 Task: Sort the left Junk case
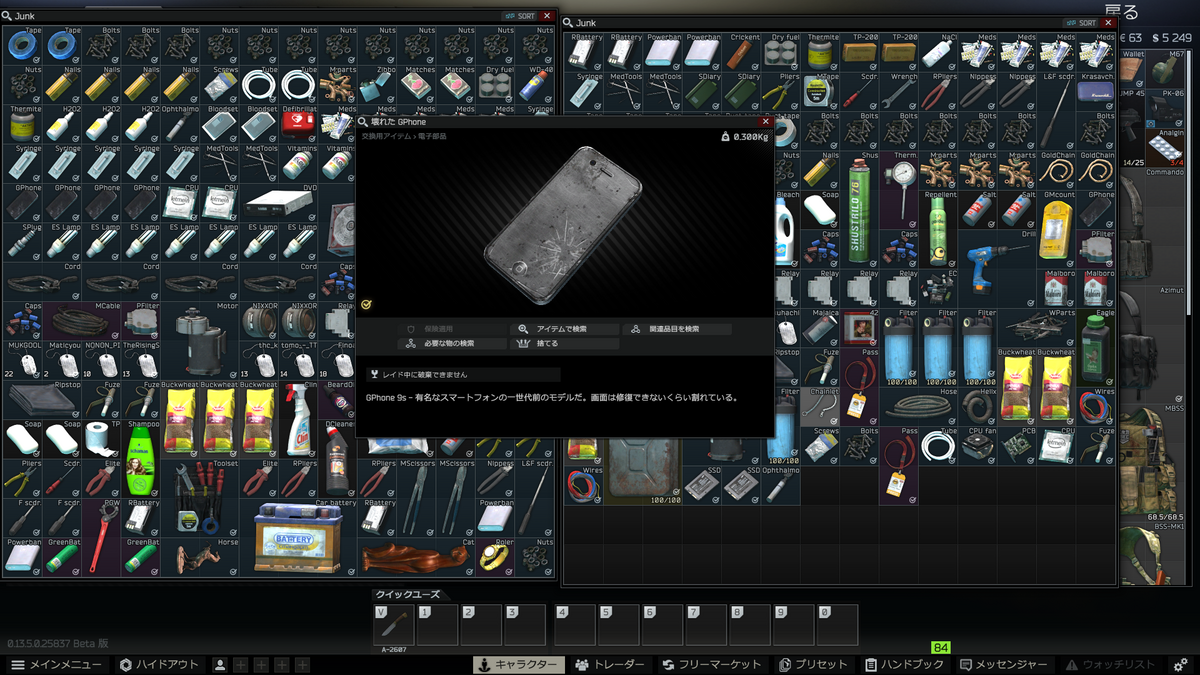[521, 17]
